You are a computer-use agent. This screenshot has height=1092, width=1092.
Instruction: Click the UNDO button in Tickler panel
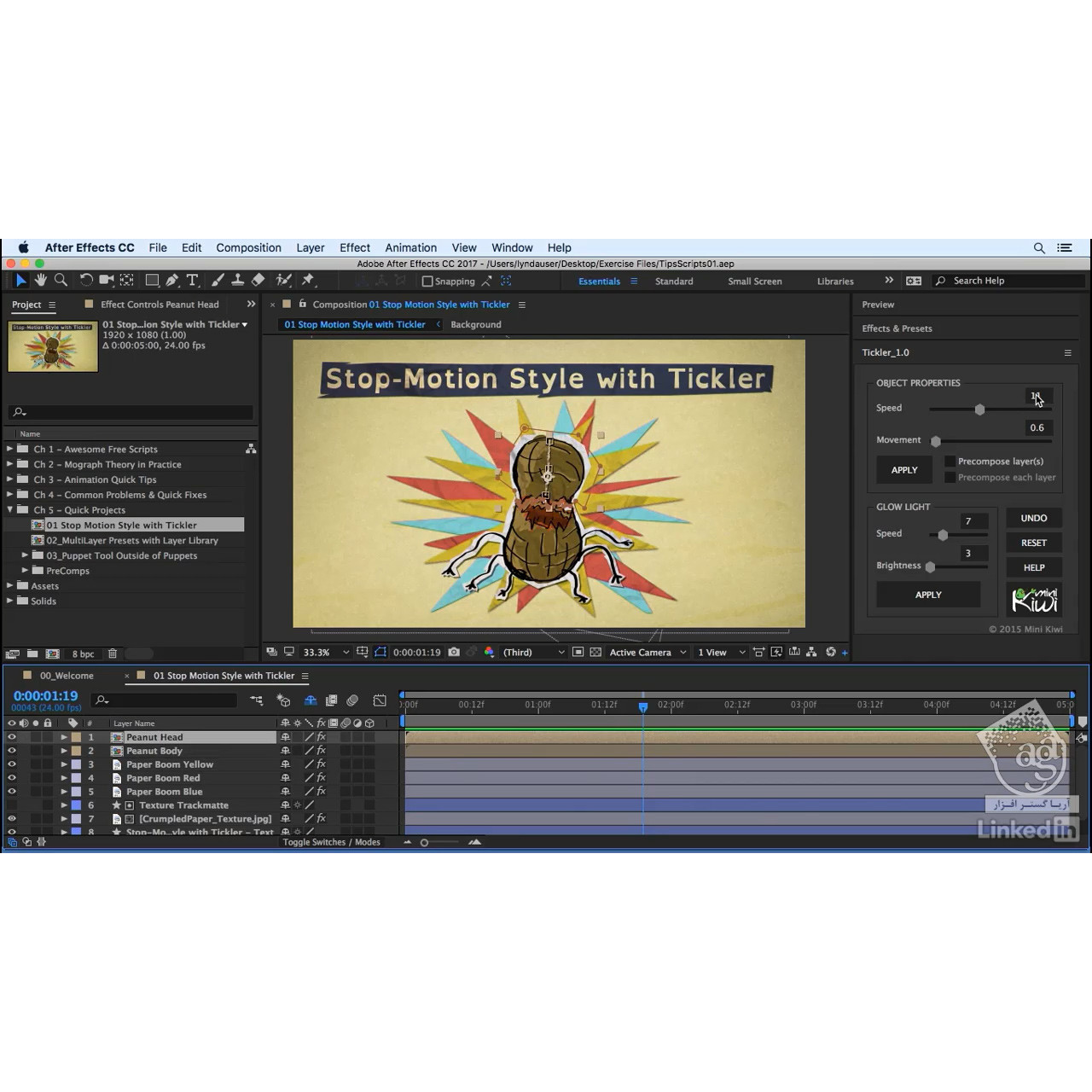pyautogui.click(x=1034, y=518)
